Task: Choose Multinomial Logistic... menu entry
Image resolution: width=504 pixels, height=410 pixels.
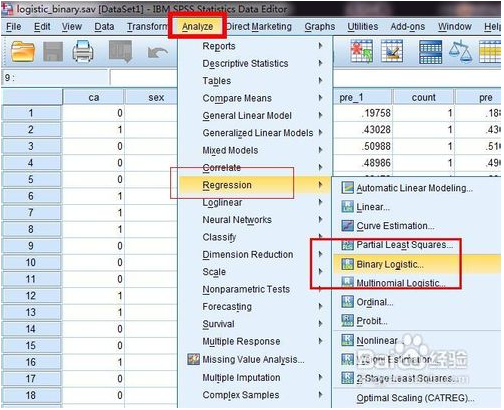Action: coord(417,283)
